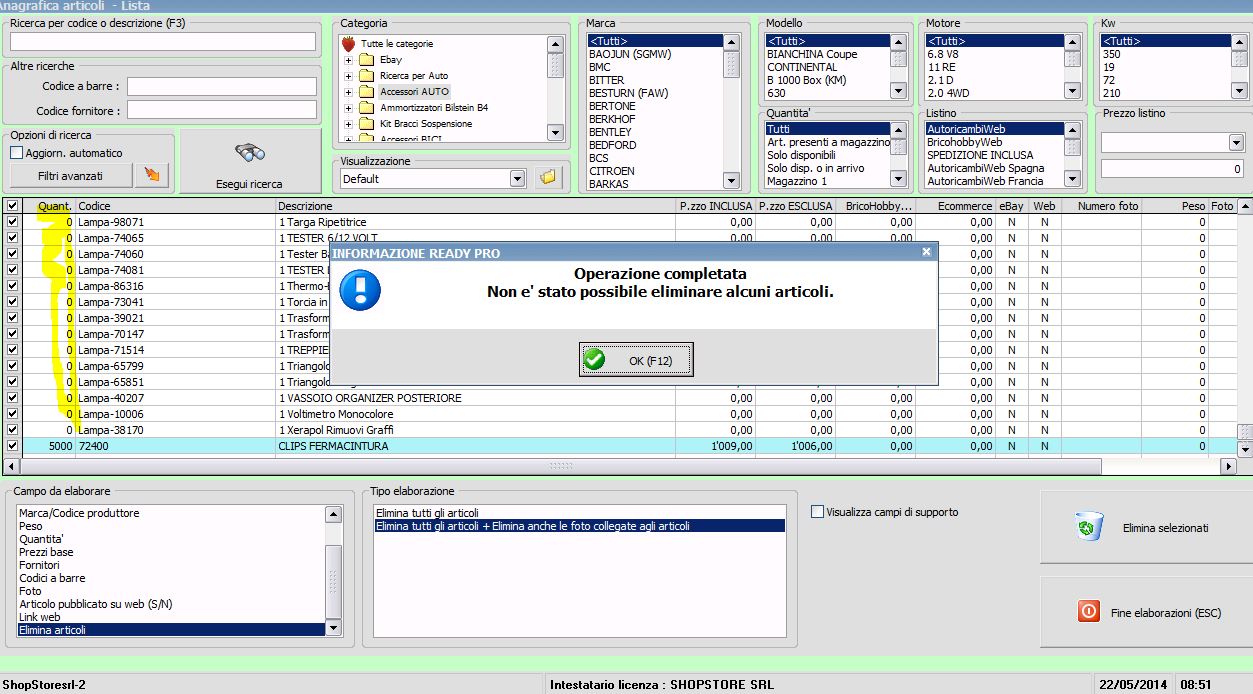Click the Prezzo listino numeric field showing 0
Viewport: 1253px width, 694px height.
[x=1172, y=169]
